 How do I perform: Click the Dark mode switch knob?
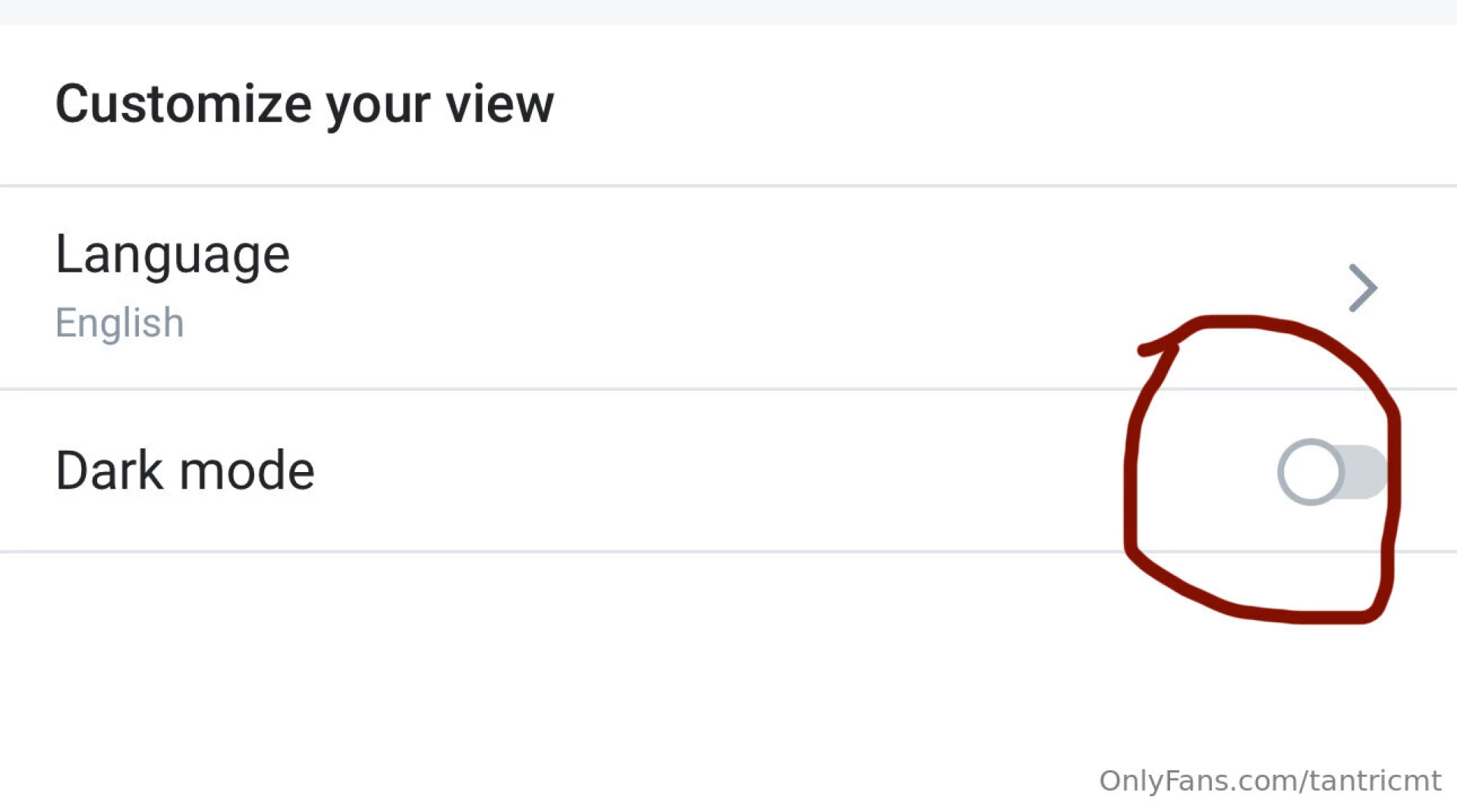[x=1311, y=472]
